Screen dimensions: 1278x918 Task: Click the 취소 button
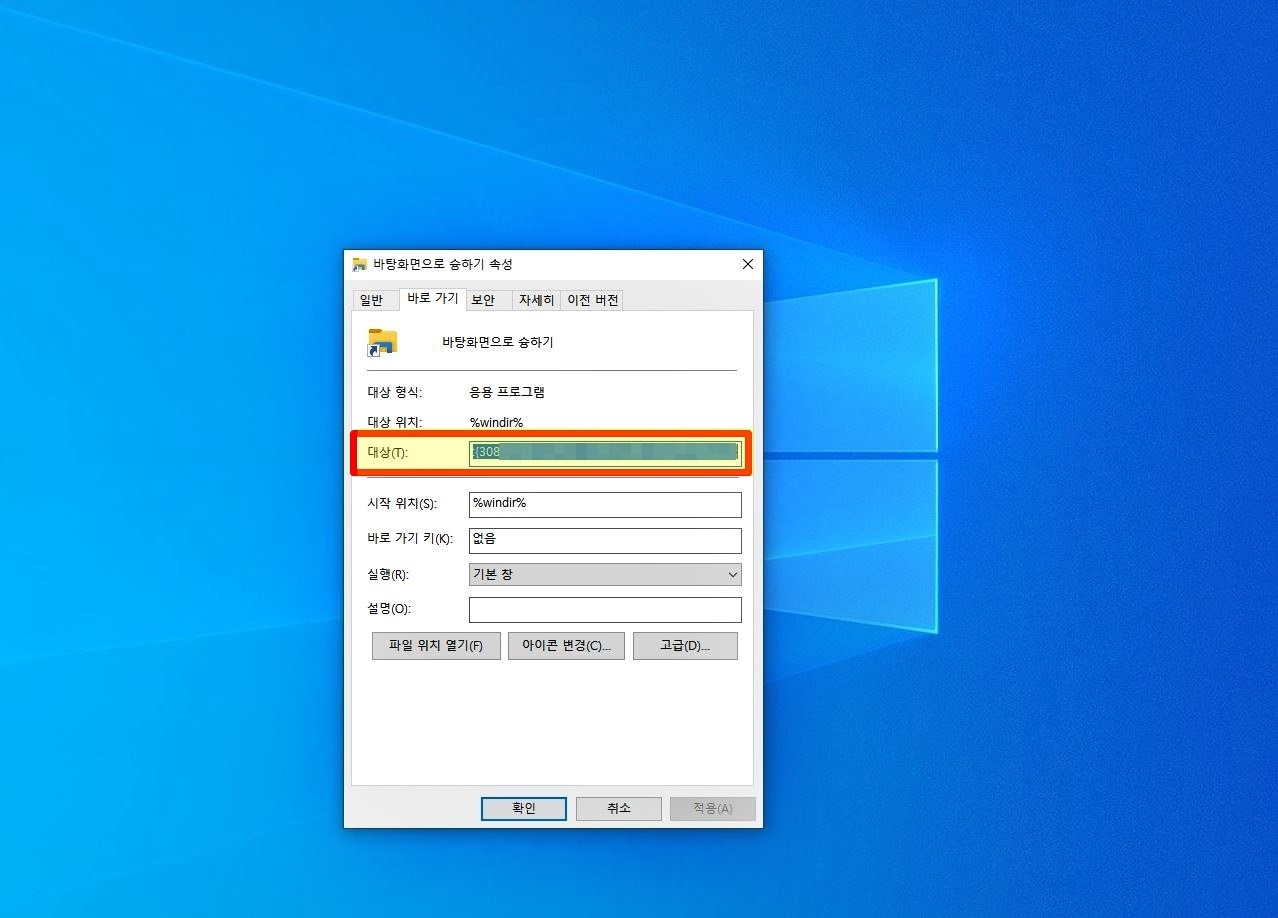(x=619, y=809)
